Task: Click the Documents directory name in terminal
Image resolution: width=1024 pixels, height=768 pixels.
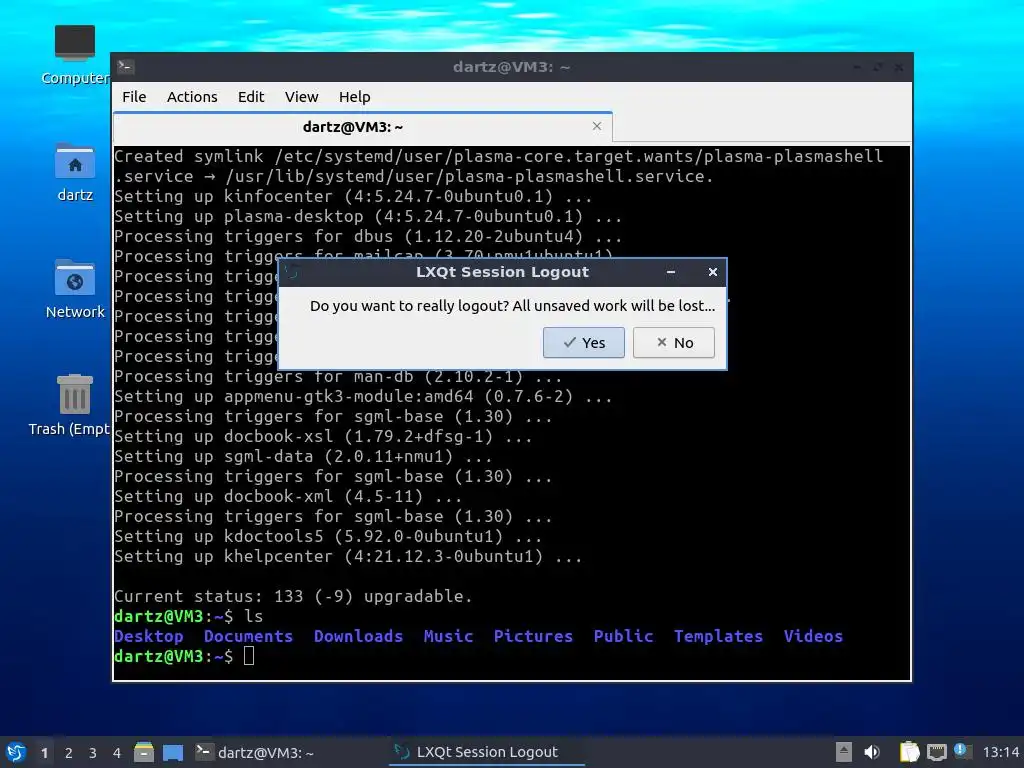Action: [x=248, y=636]
